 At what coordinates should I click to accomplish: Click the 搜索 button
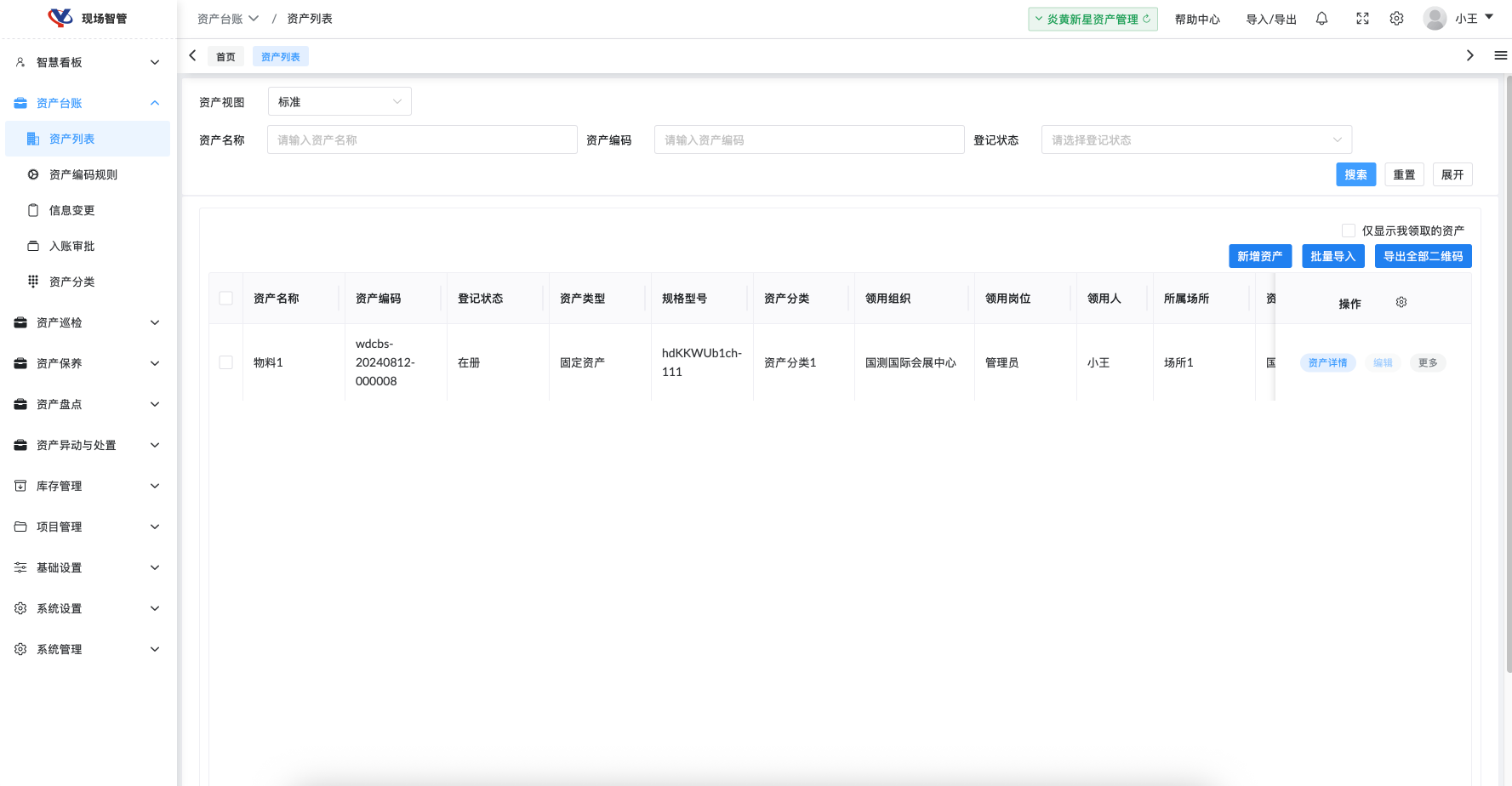1355,174
